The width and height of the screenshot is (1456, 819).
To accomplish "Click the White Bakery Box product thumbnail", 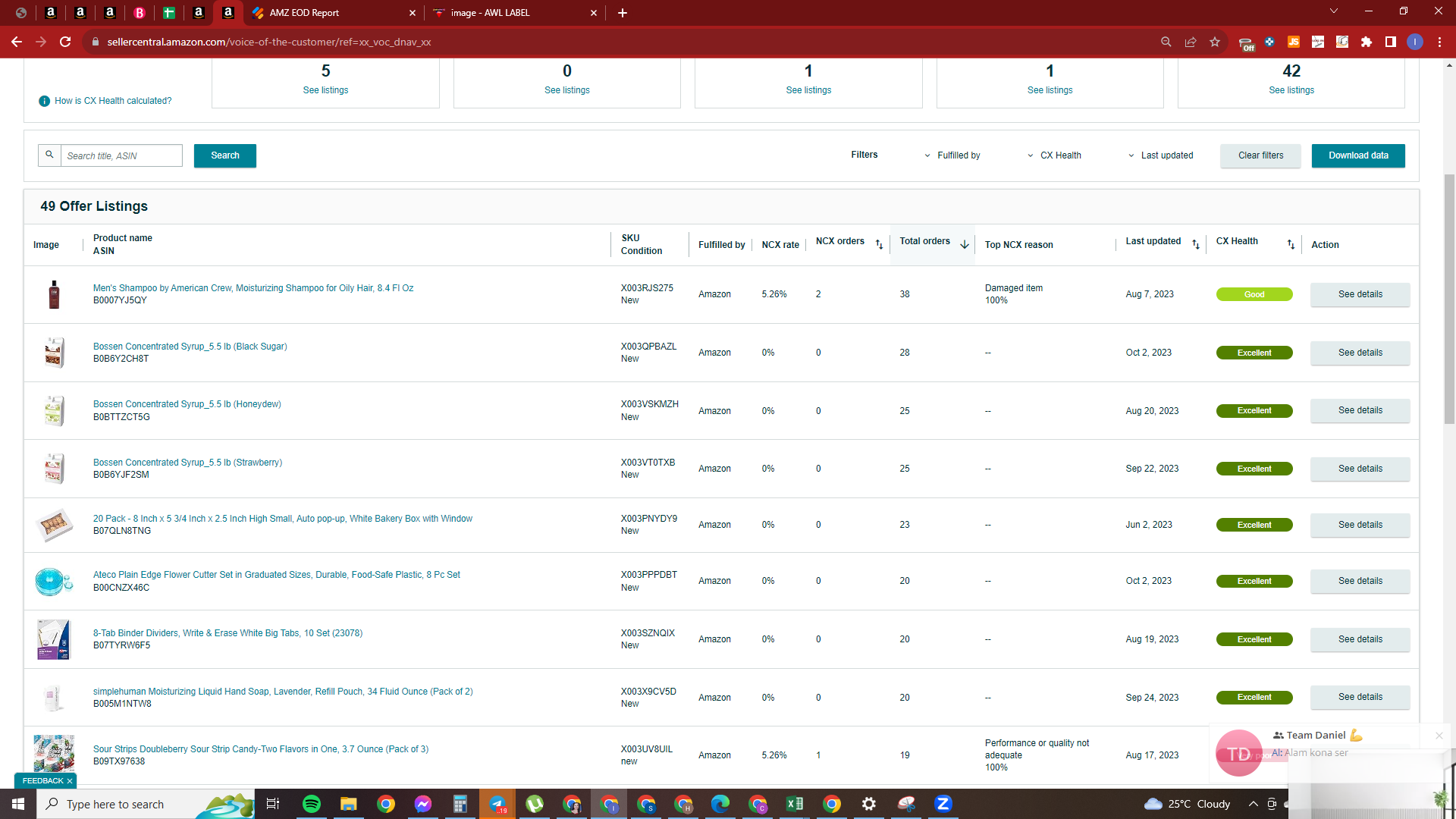I will click(x=54, y=525).
